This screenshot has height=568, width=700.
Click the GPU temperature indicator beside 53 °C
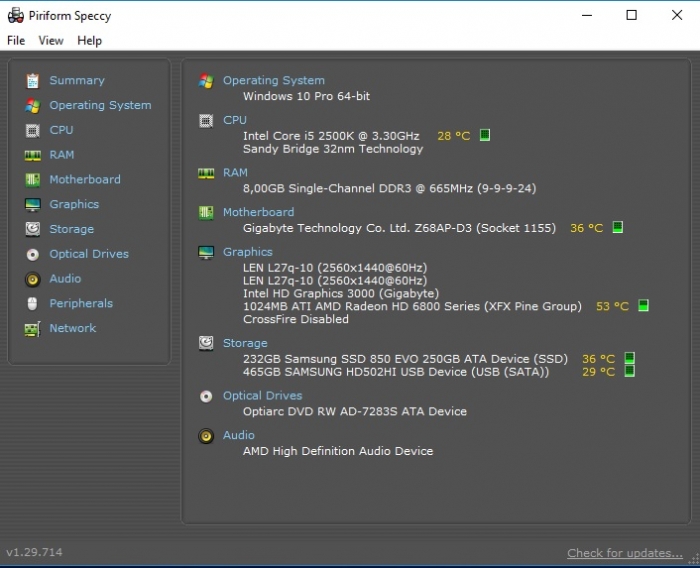coord(643,305)
